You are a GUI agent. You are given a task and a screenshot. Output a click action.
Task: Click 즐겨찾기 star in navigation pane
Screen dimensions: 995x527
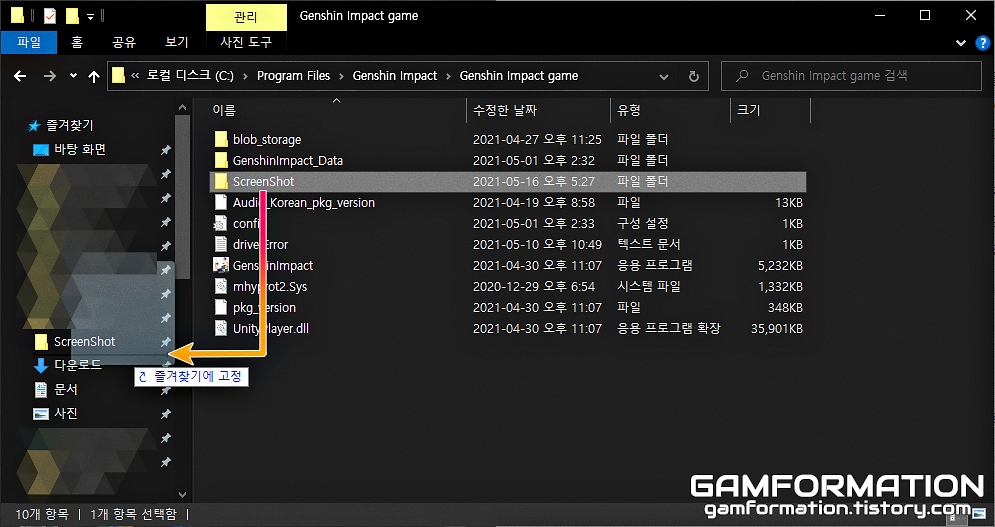[34, 126]
